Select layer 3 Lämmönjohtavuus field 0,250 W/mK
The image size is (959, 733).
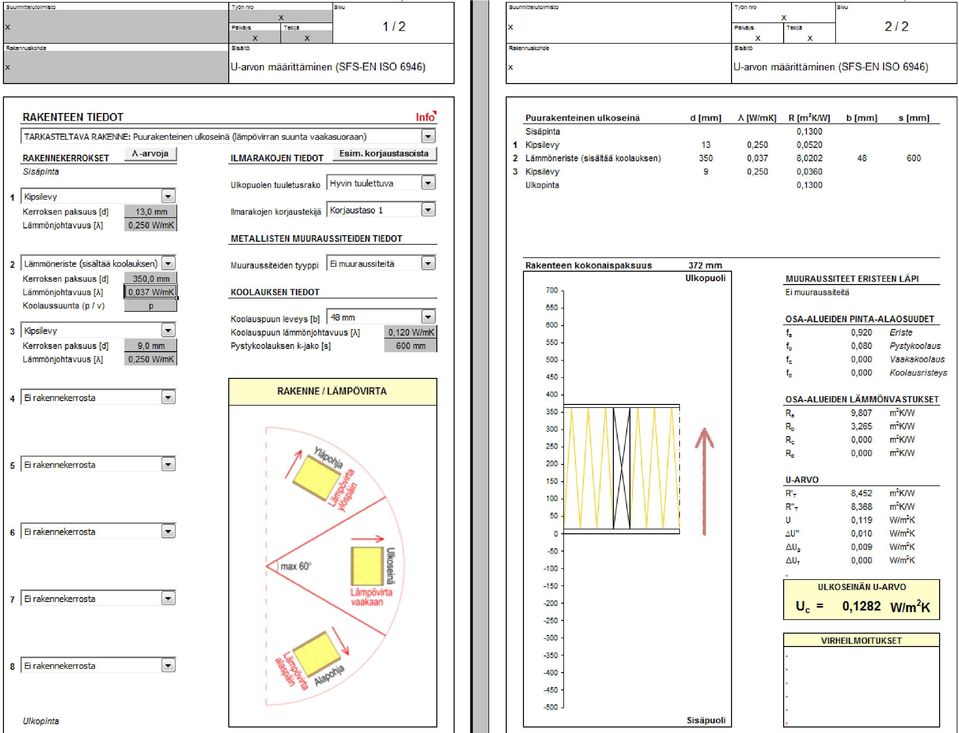(151, 359)
